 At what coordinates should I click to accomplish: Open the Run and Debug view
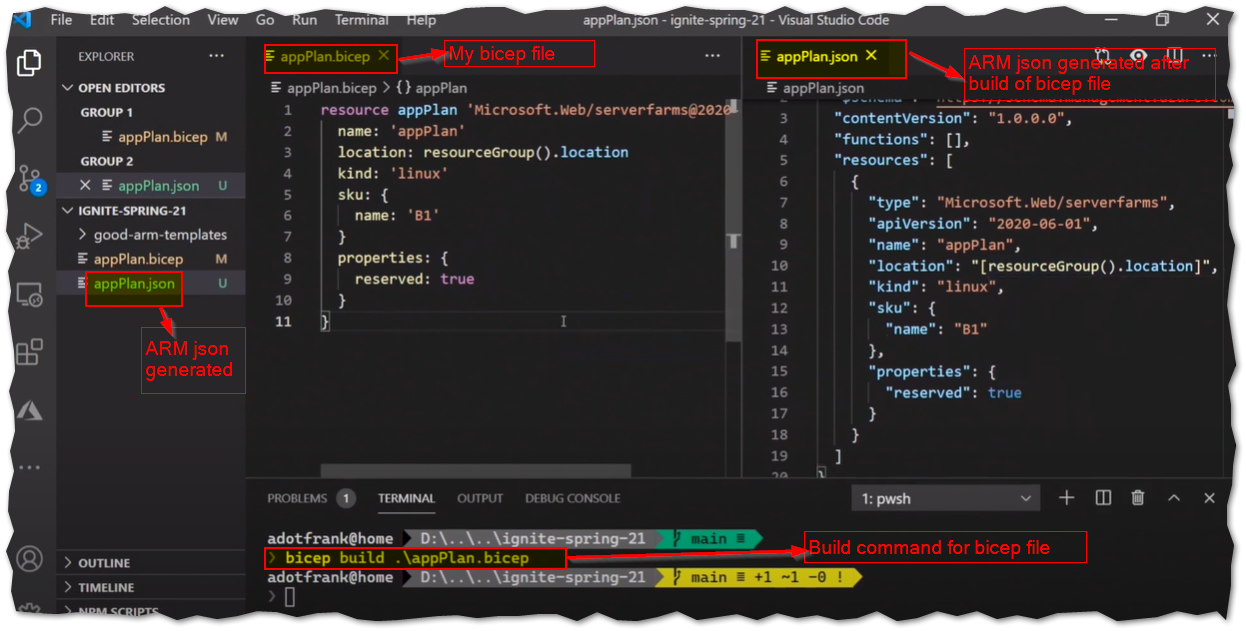tap(30, 237)
